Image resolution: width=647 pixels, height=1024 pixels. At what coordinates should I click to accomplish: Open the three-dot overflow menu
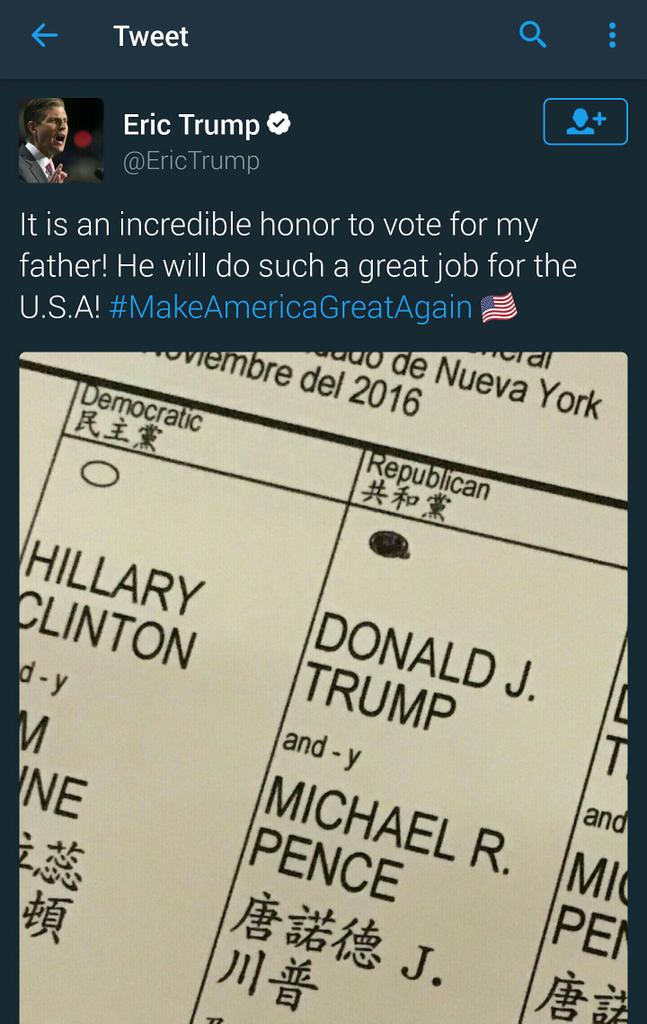pyautogui.click(x=612, y=36)
